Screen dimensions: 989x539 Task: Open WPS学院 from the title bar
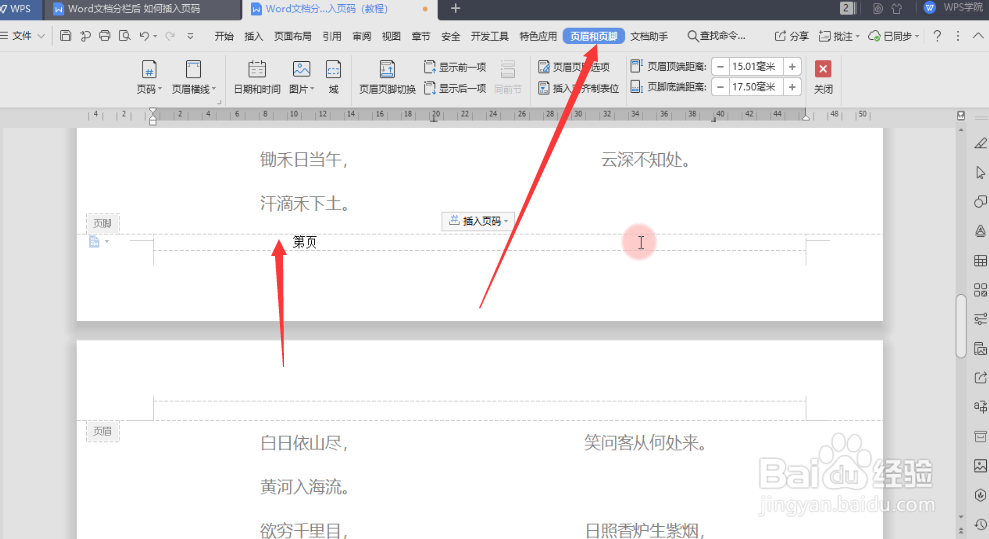point(954,8)
